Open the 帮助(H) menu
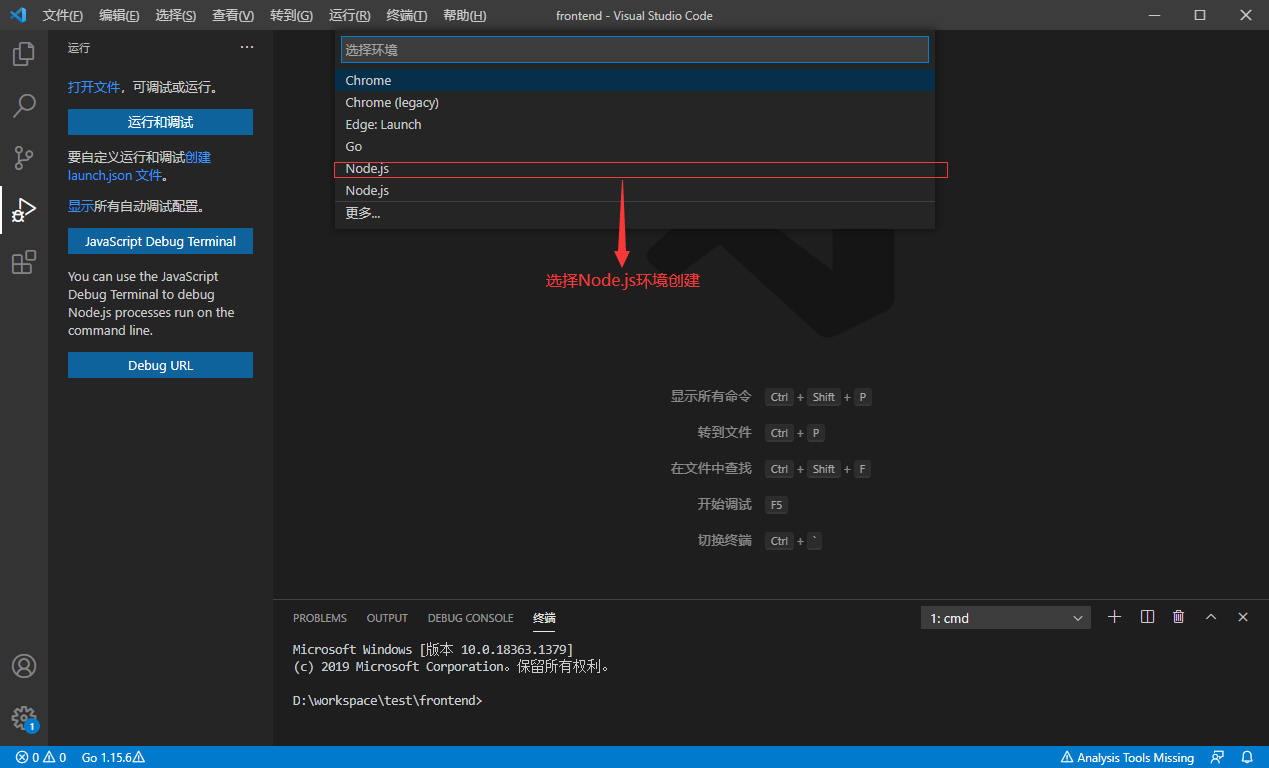 465,16
